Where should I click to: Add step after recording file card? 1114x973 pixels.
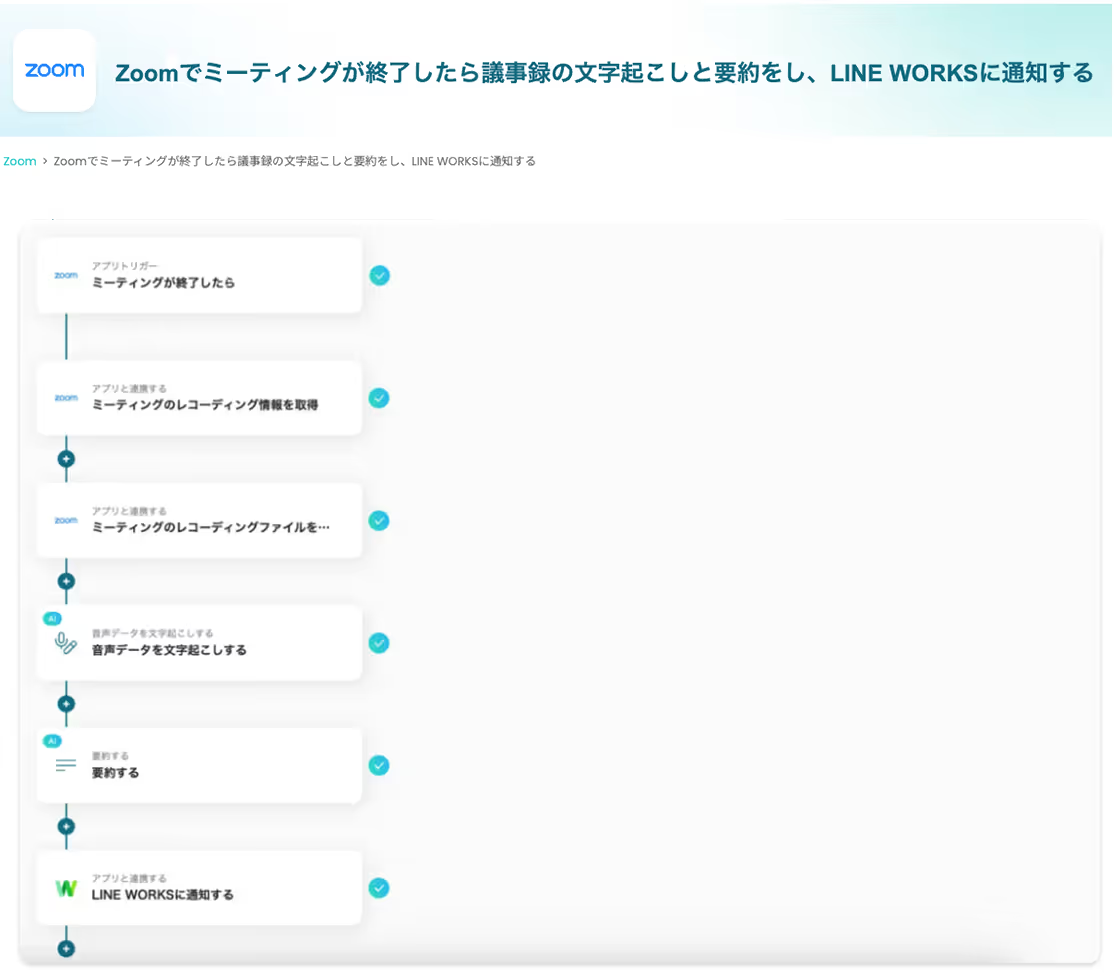click(x=66, y=582)
